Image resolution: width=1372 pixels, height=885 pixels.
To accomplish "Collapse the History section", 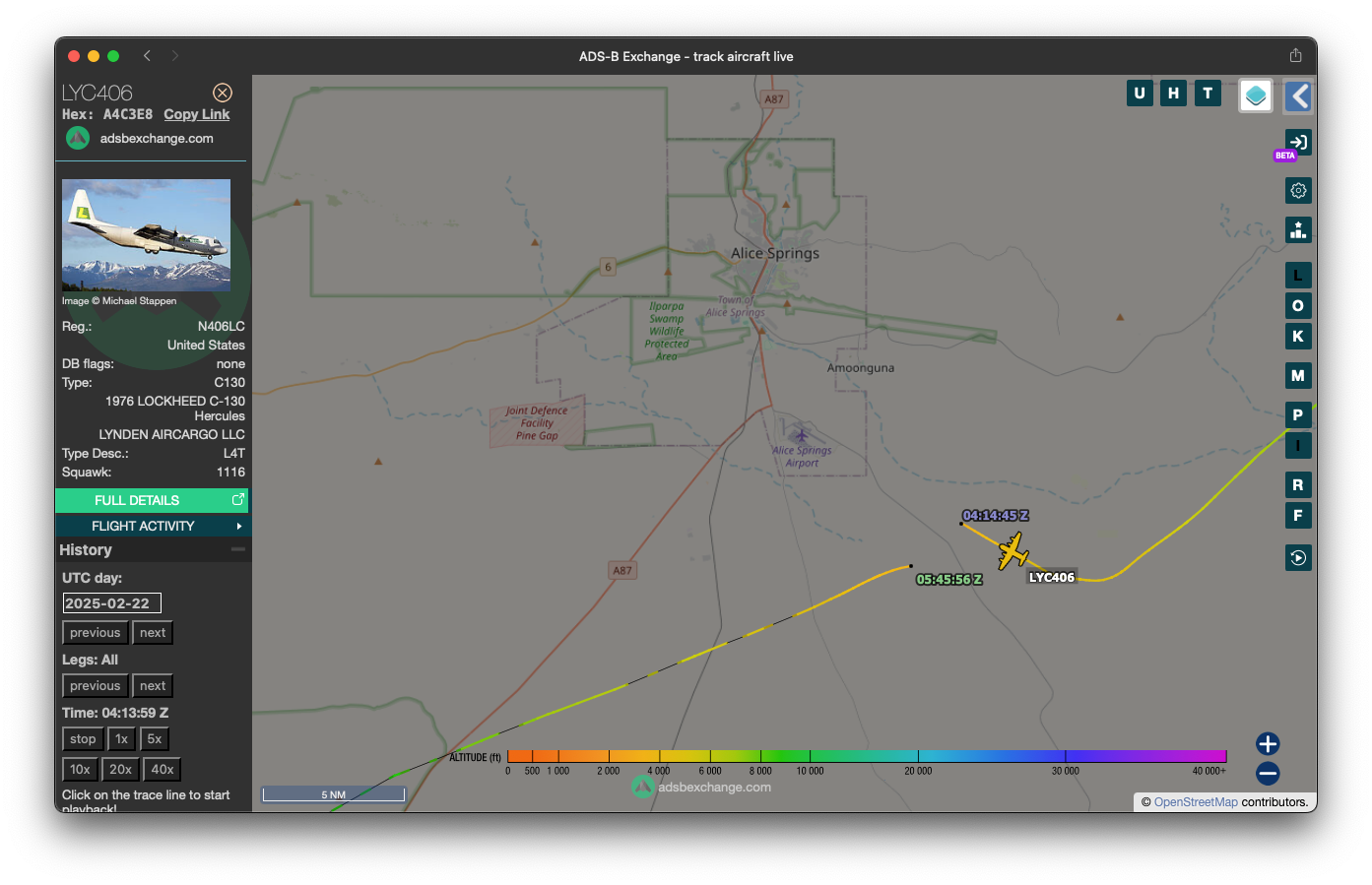I will (x=238, y=549).
